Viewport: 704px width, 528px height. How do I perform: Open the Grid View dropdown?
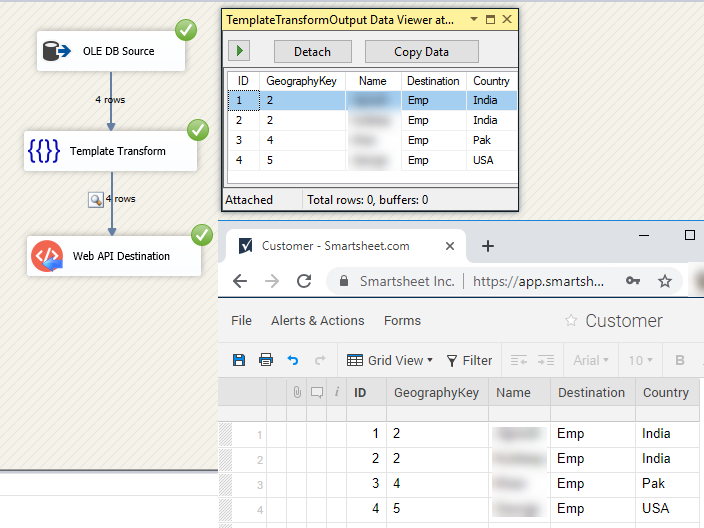390,360
